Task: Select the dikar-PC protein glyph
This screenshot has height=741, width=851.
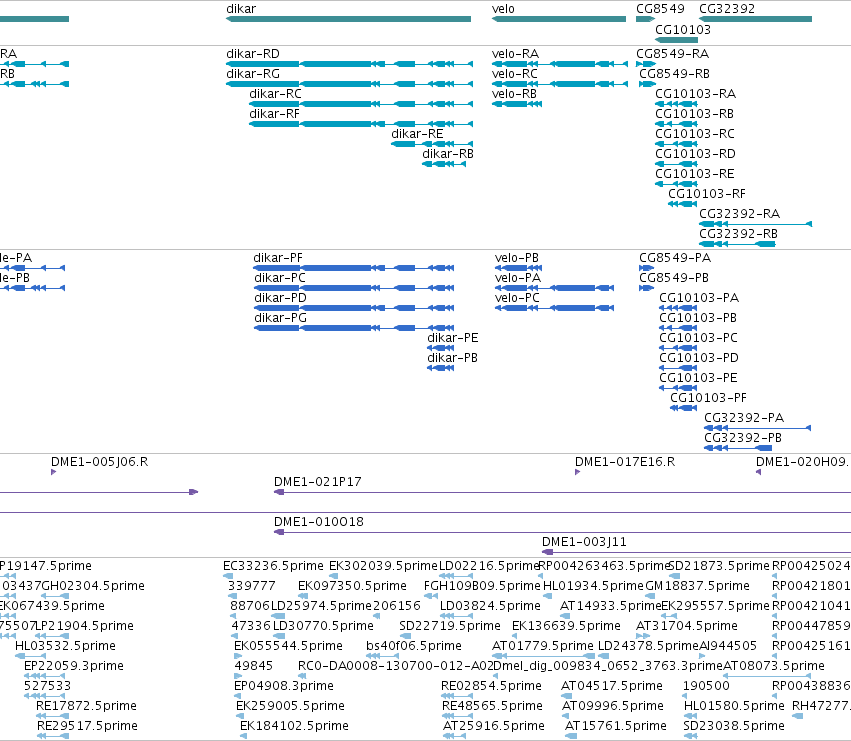Action: click(x=354, y=288)
